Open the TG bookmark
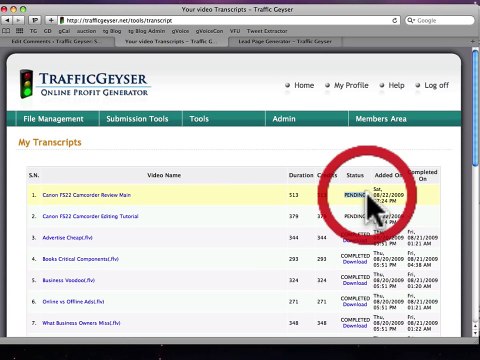Viewport: 480px width, 360px height. [33, 31]
